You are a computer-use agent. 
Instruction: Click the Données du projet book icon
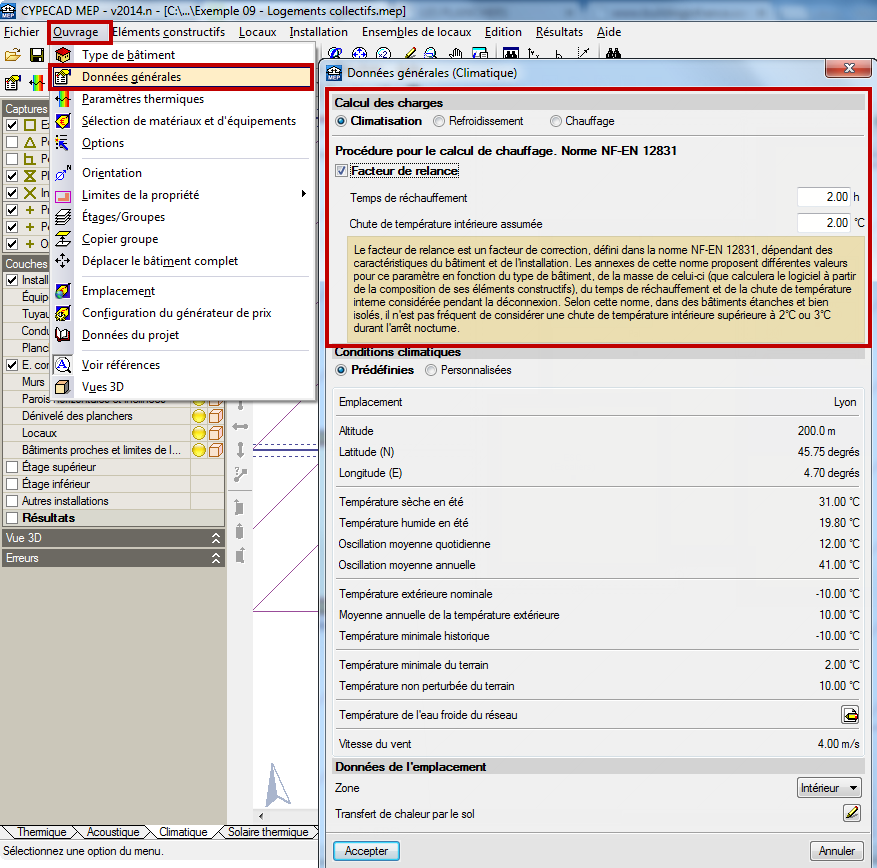(x=63, y=335)
